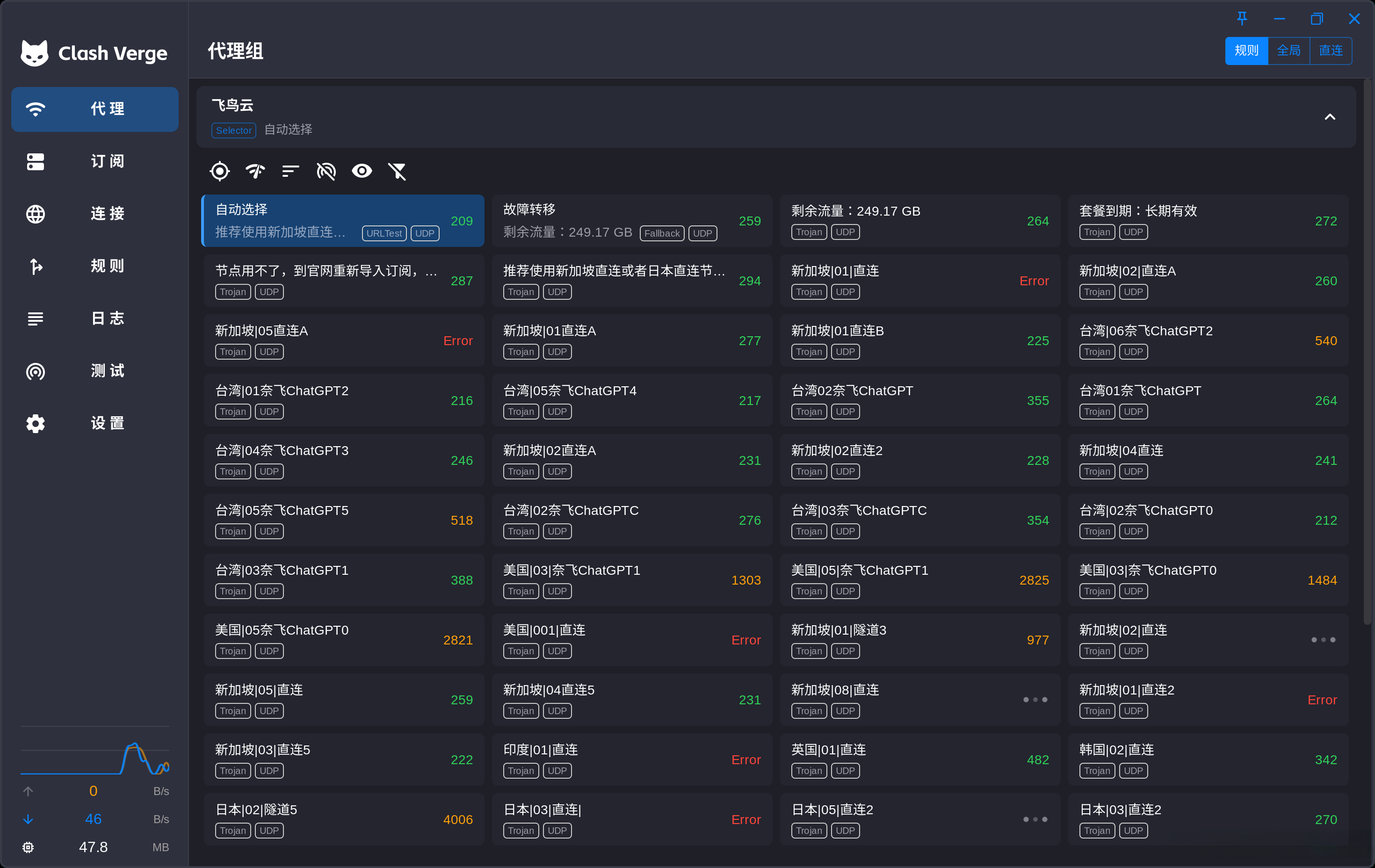
Task: Run the delay test wifi icon
Action: pos(255,171)
